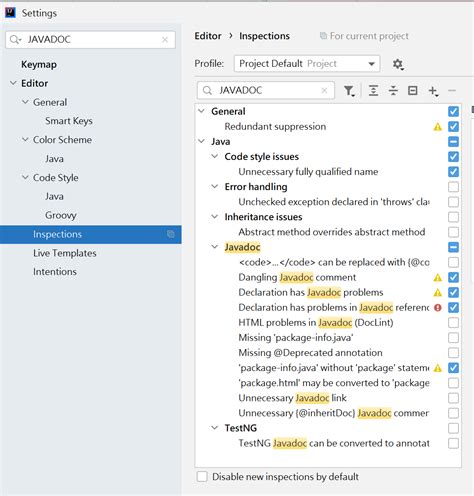
Task: Click the Expand All tree icon
Action: 373,91
